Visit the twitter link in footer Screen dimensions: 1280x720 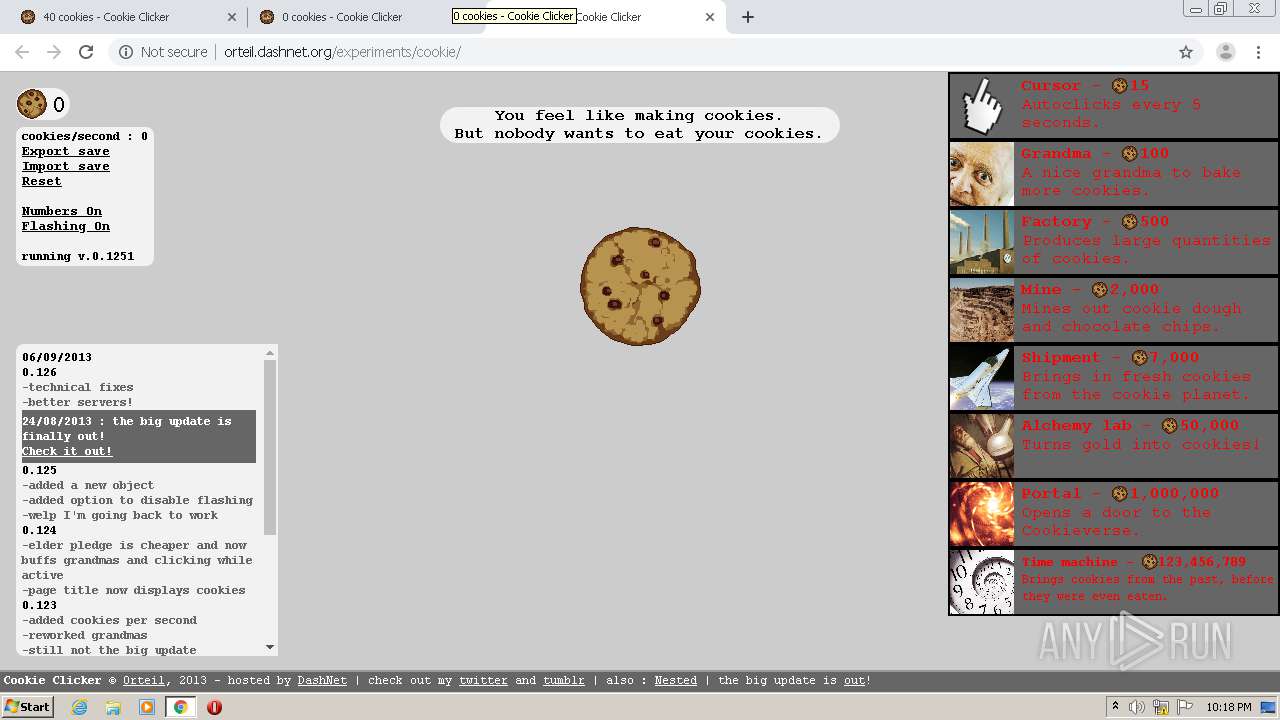[484, 680]
